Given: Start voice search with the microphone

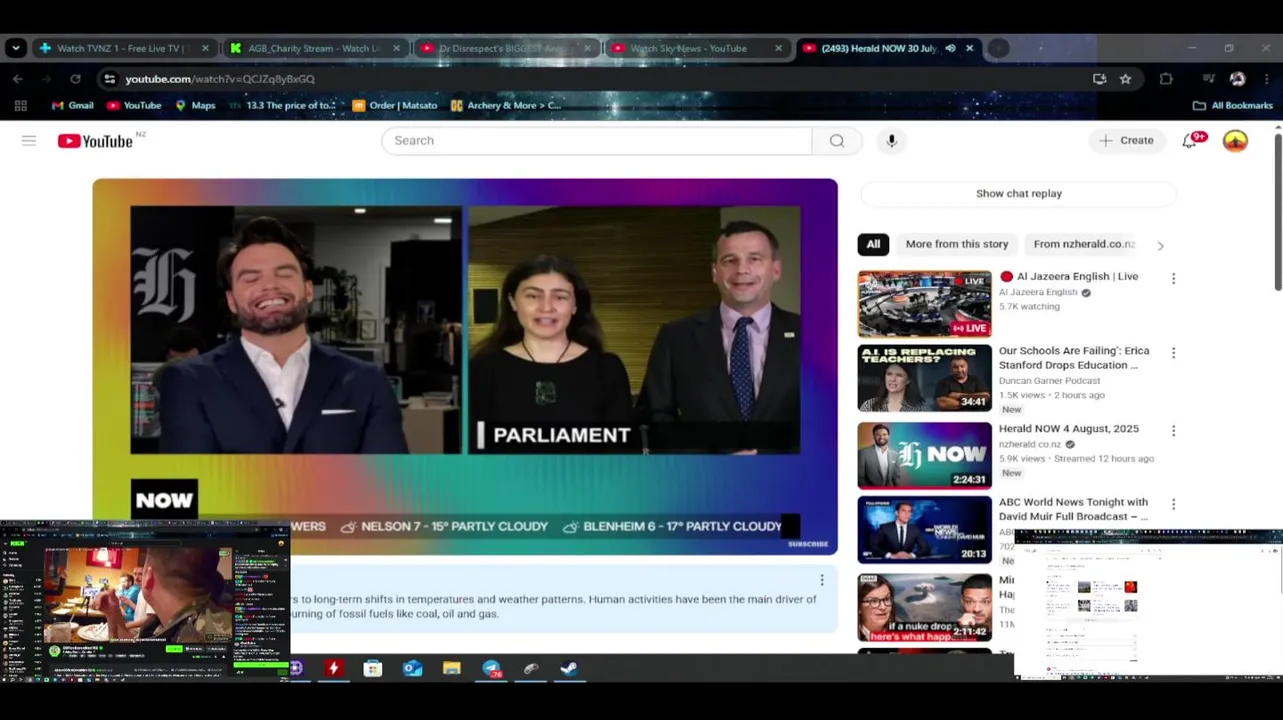Looking at the screenshot, I should click(892, 141).
